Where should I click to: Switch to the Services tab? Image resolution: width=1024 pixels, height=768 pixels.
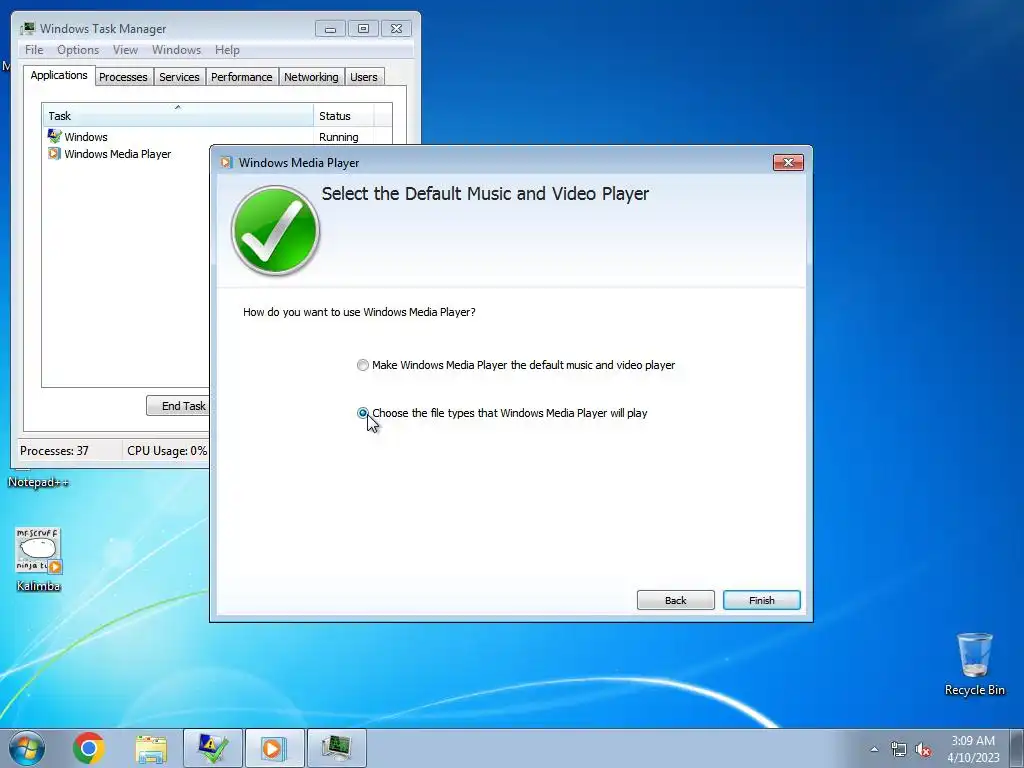point(179,77)
